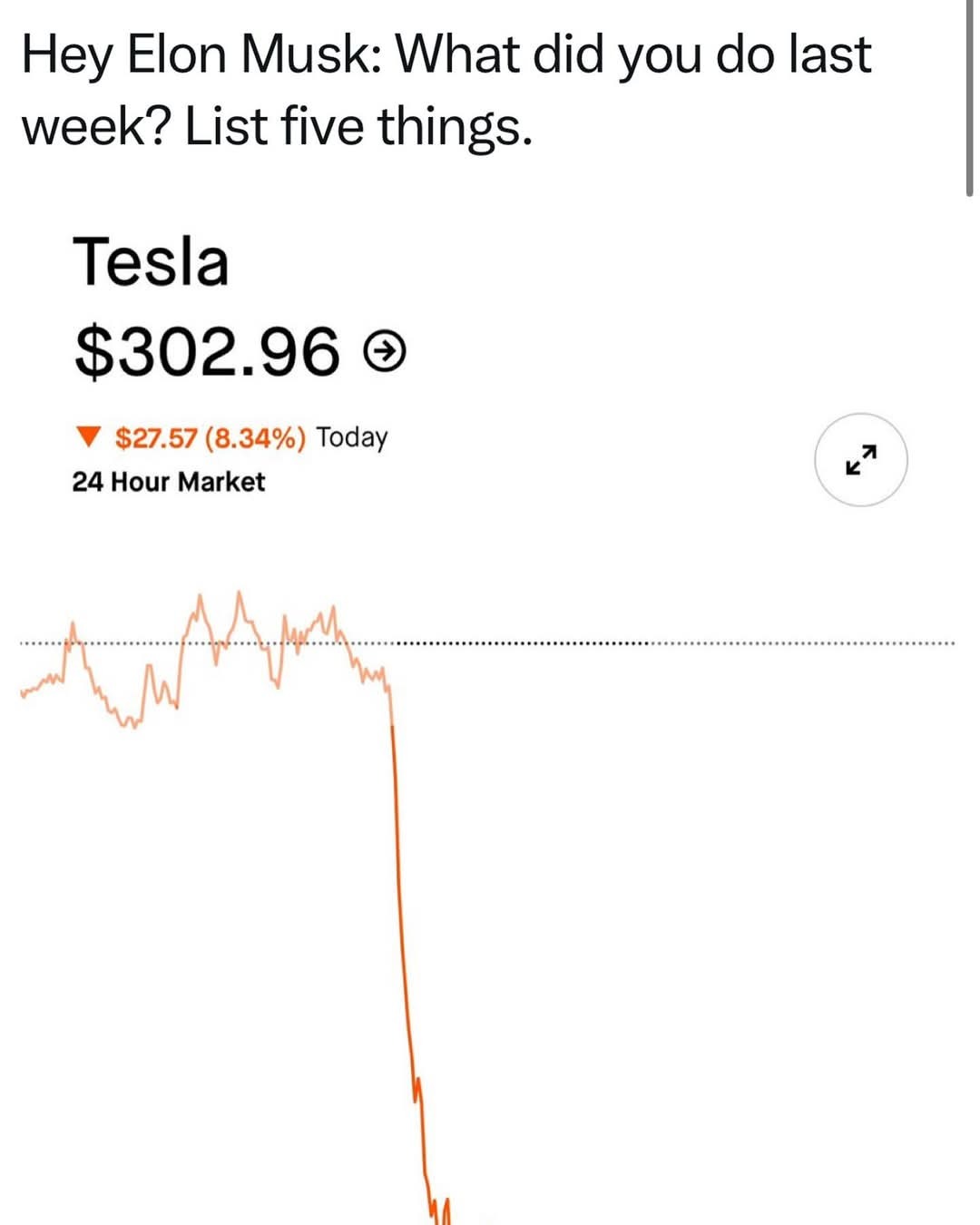The image size is (980, 1225).
Task: Click the right end of the dotted baseline
Action: (x=951, y=644)
